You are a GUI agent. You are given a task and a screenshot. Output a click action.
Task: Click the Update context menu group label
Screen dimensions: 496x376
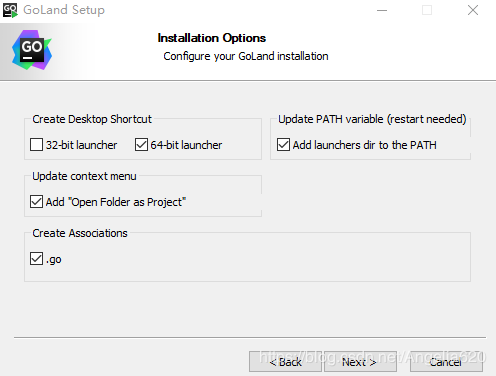84,176
